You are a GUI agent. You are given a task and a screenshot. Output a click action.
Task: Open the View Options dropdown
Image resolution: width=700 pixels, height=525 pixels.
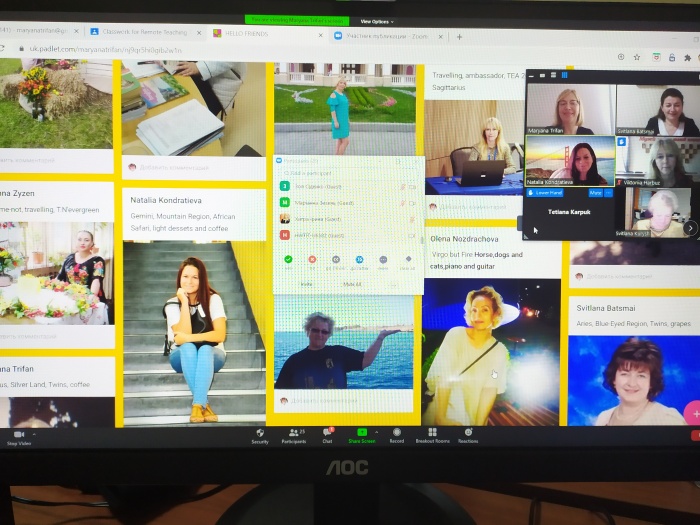point(376,21)
